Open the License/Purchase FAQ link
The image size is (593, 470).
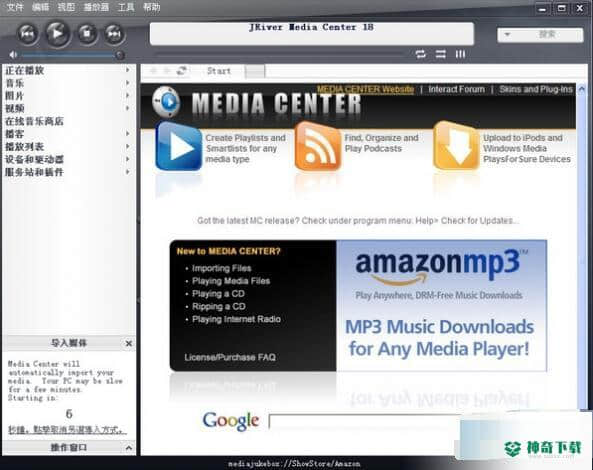pyautogui.click(x=230, y=357)
